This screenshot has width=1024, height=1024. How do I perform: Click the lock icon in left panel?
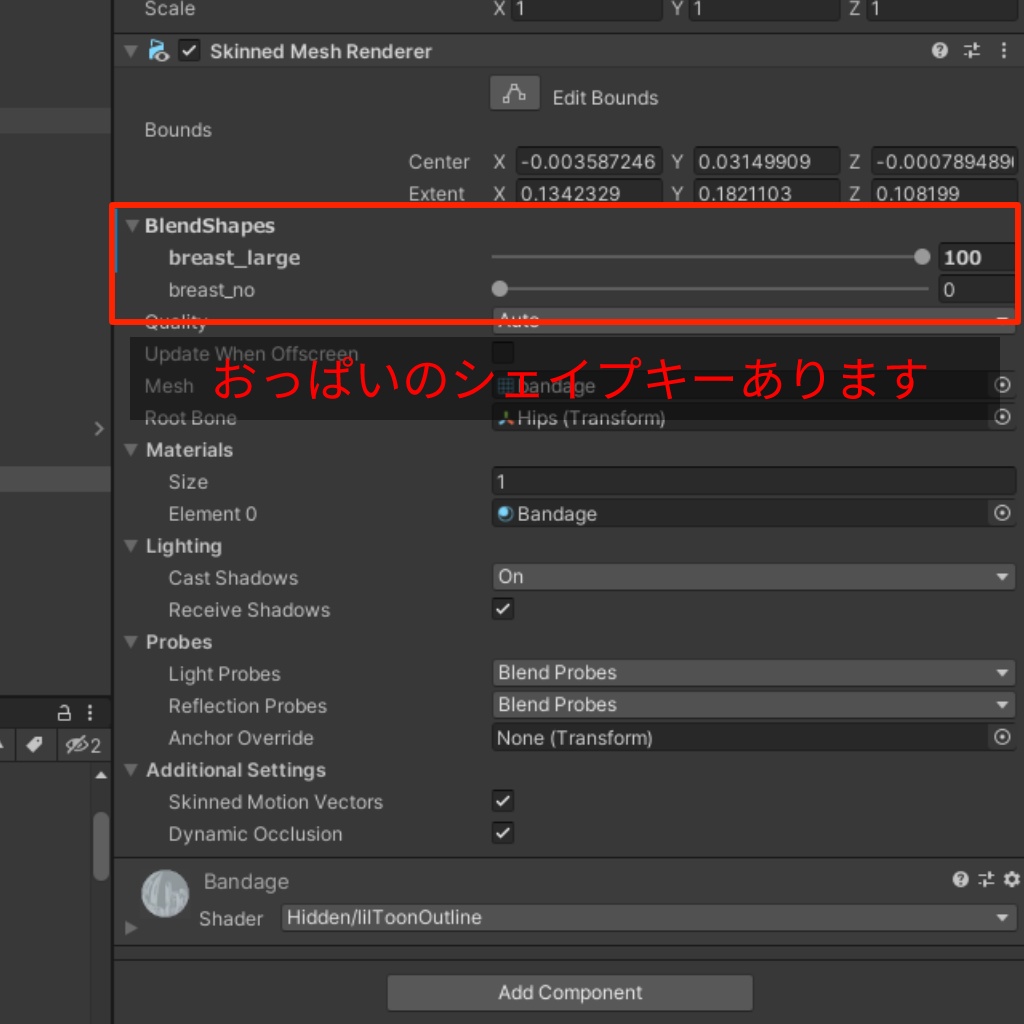click(64, 712)
